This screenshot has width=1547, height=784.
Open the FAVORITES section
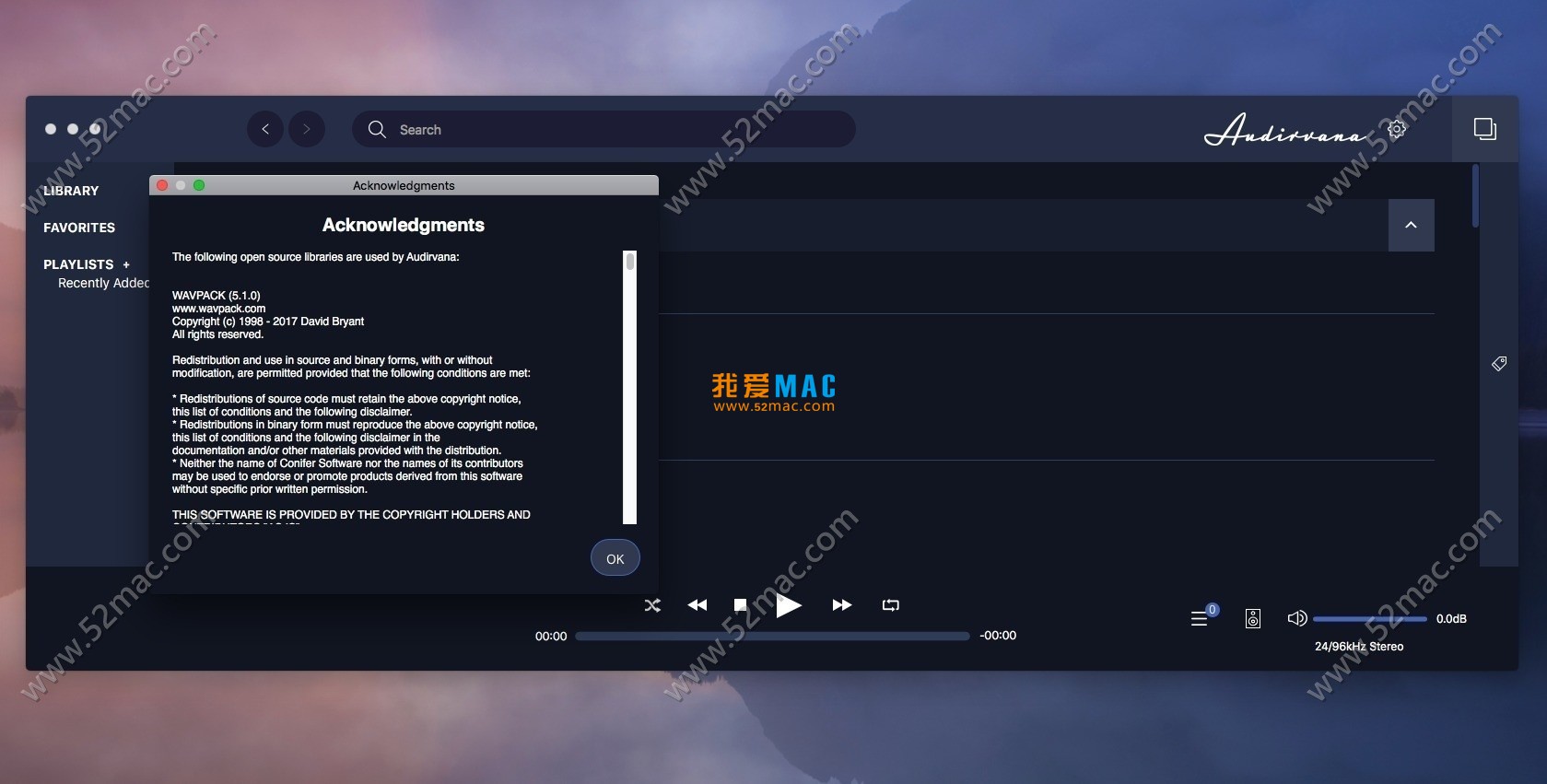click(79, 228)
